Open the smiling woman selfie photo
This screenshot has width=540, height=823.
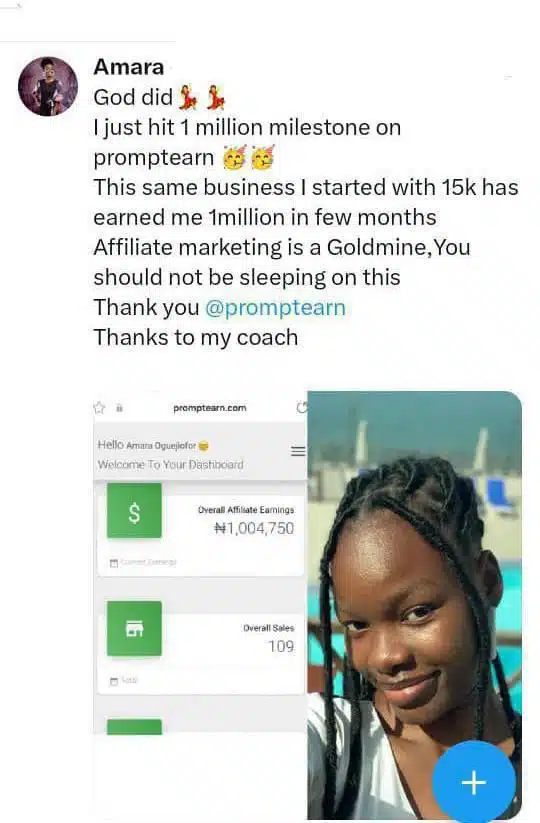coord(415,605)
